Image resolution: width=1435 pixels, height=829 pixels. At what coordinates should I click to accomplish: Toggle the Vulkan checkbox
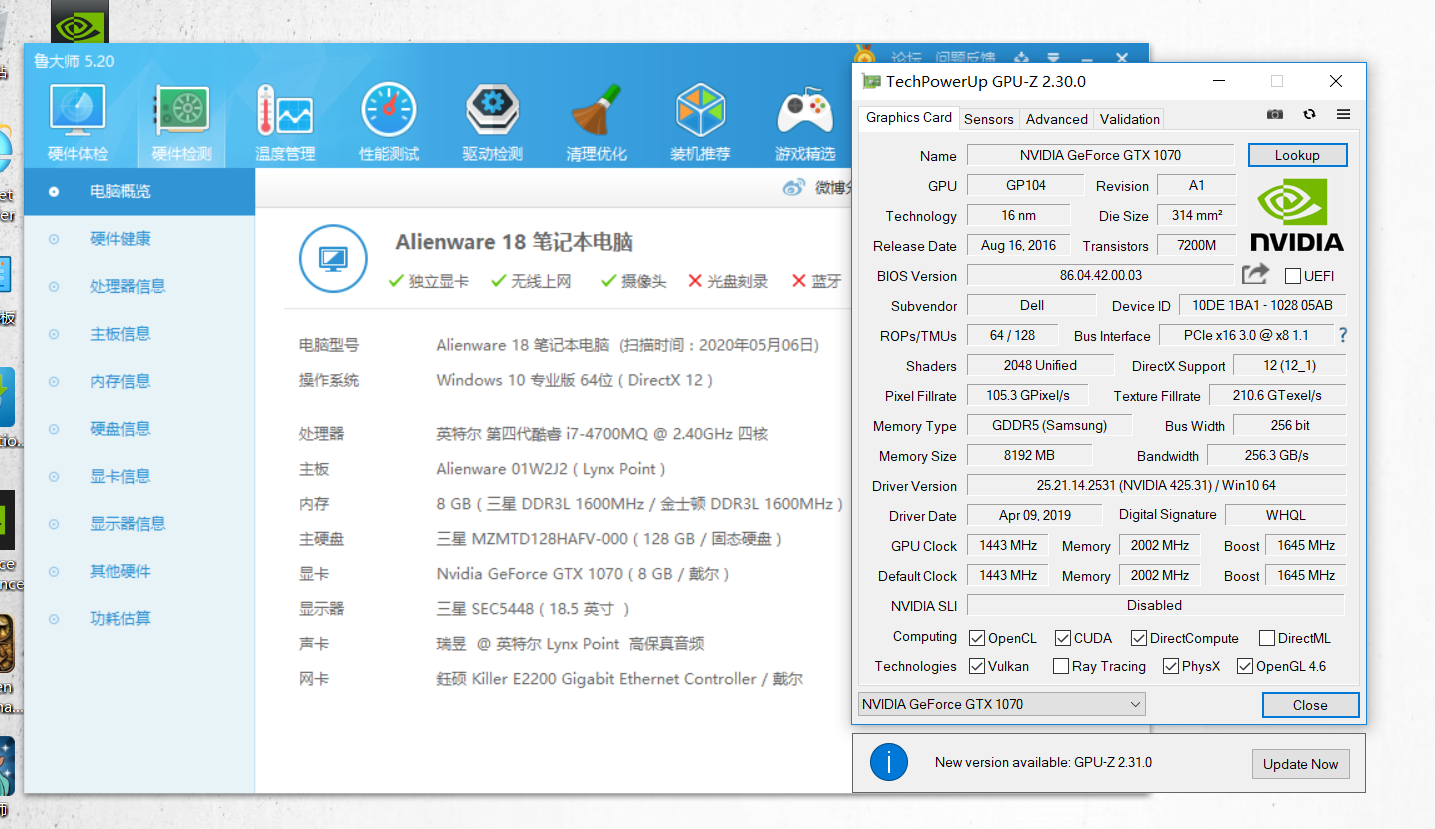(977, 666)
